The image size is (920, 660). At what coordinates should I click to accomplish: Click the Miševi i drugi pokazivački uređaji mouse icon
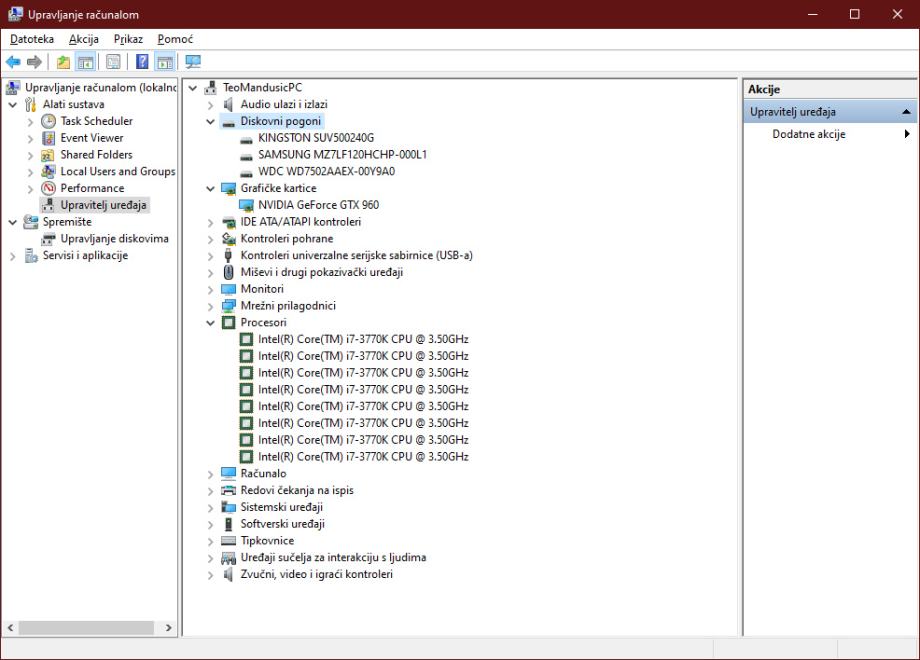229,272
